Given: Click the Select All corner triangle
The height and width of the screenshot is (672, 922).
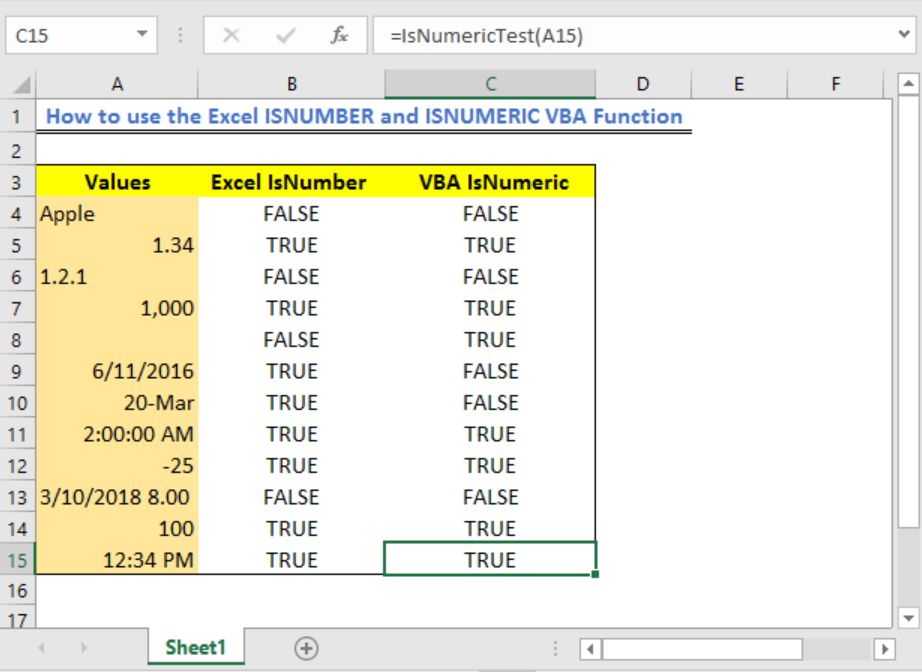Looking at the screenshot, I should point(21,85).
